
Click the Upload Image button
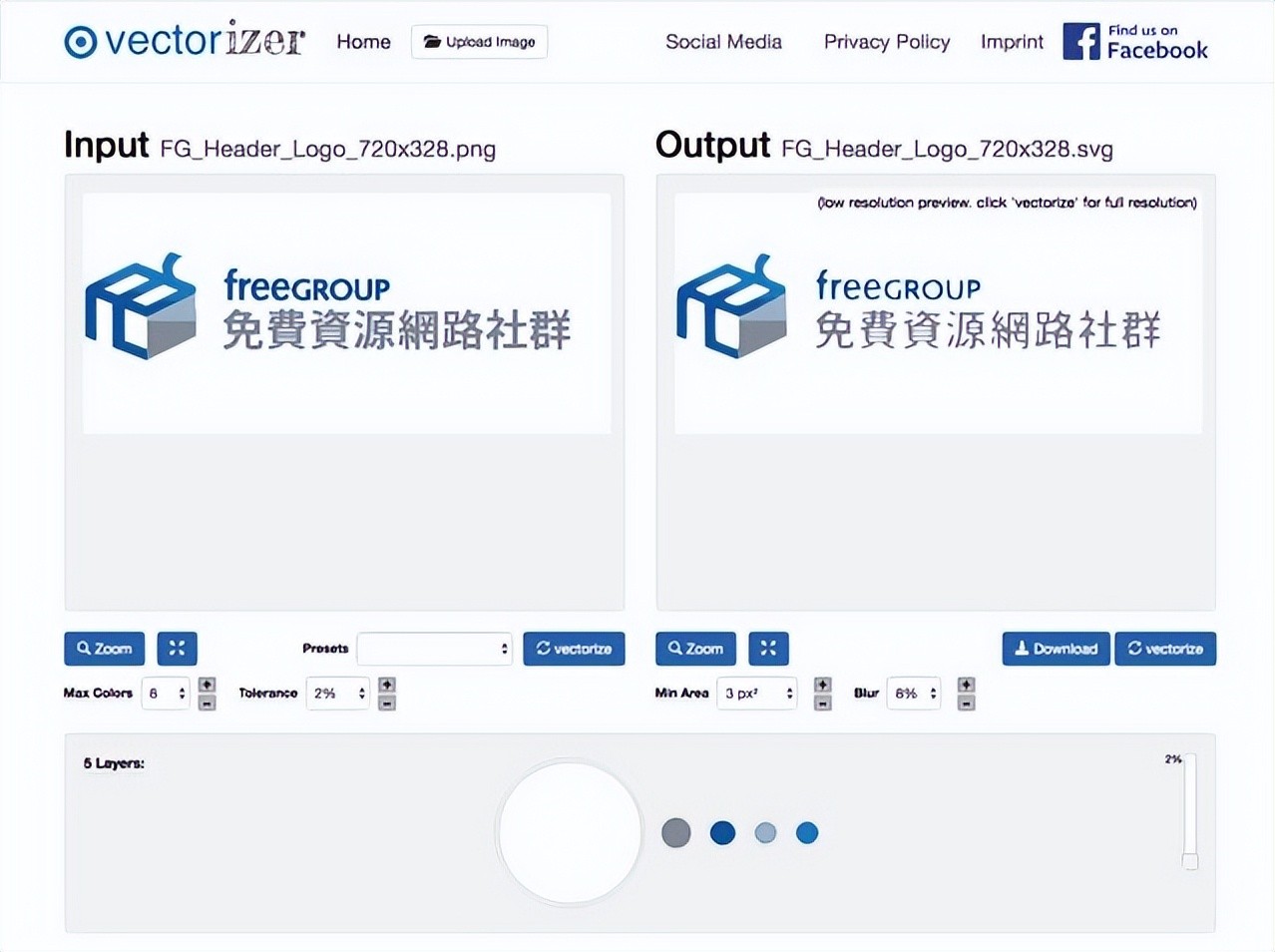[x=479, y=42]
